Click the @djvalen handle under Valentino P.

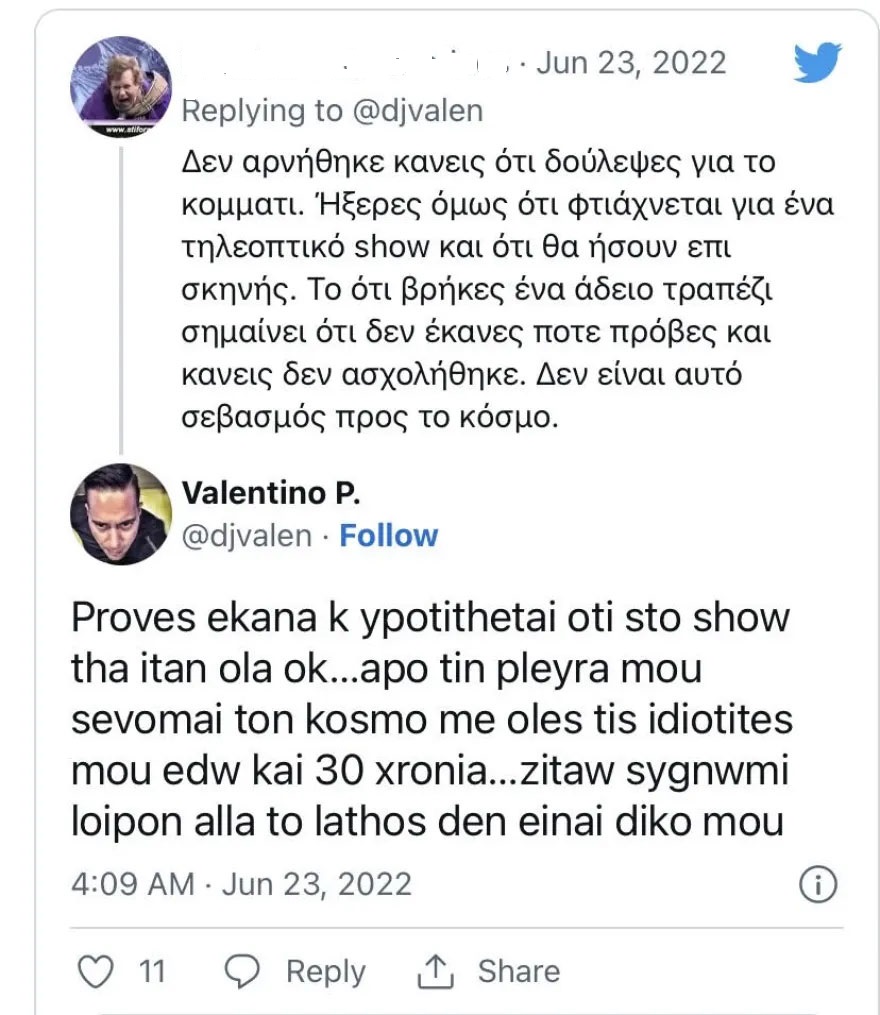tap(247, 536)
